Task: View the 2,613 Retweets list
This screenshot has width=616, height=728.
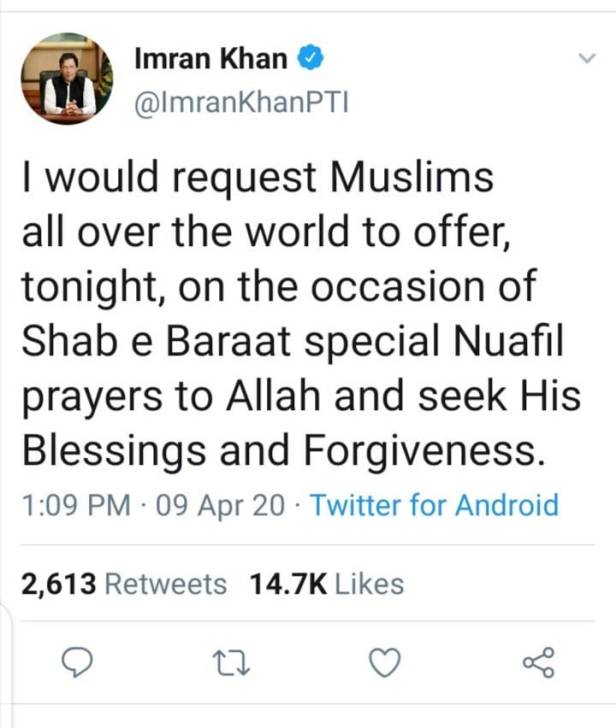Action: tap(124, 583)
